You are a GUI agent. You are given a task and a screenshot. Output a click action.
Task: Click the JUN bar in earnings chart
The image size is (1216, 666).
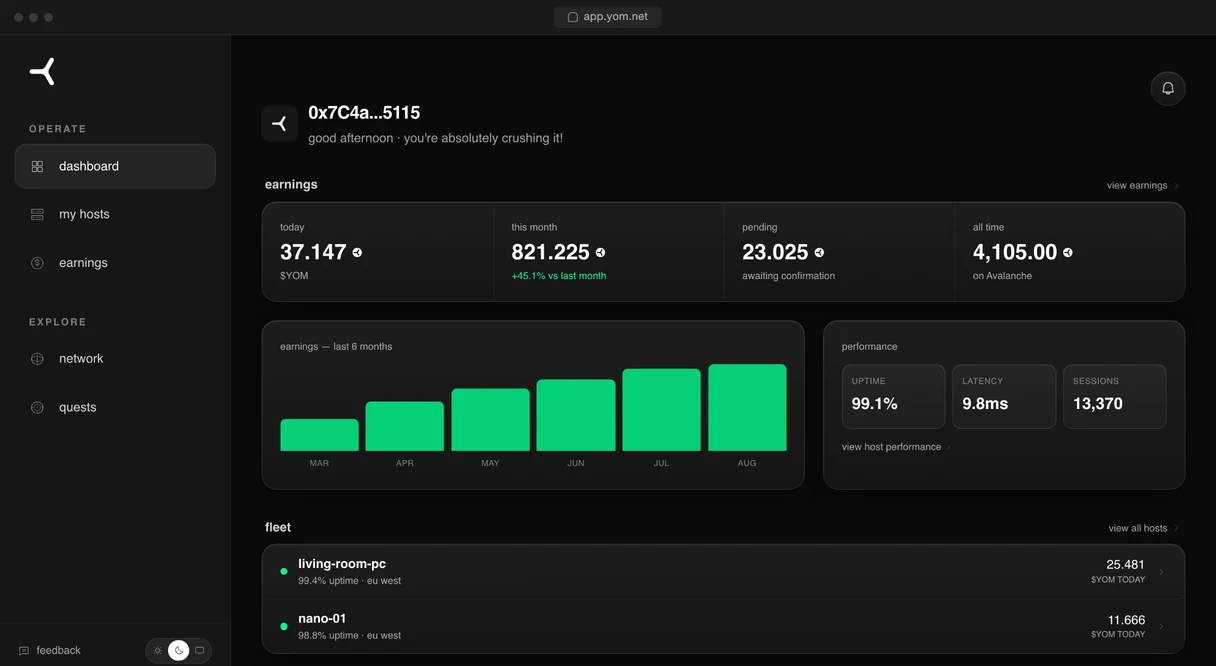point(576,415)
